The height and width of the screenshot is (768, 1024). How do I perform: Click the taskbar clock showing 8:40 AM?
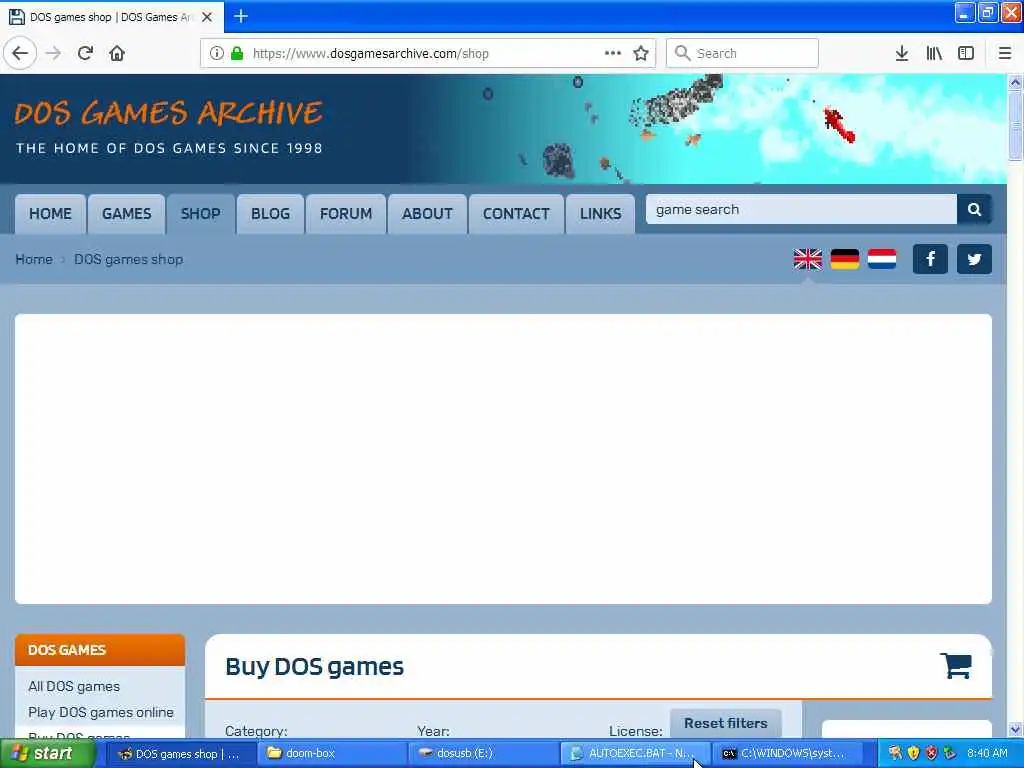point(987,754)
